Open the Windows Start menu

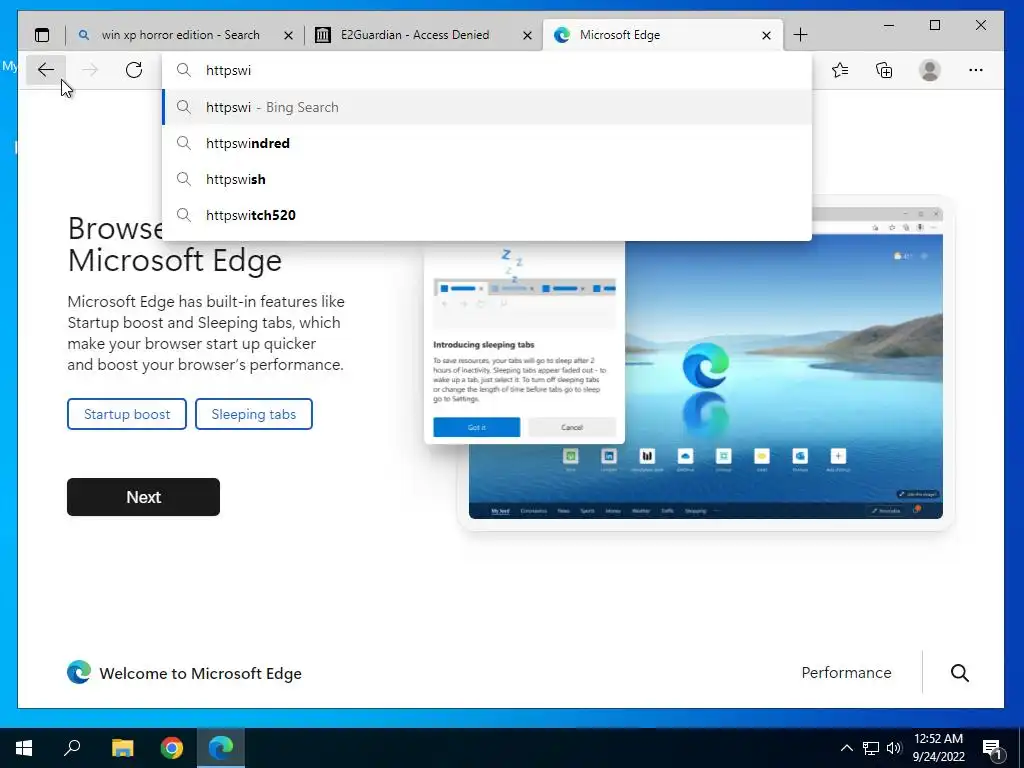coord(24,748)
